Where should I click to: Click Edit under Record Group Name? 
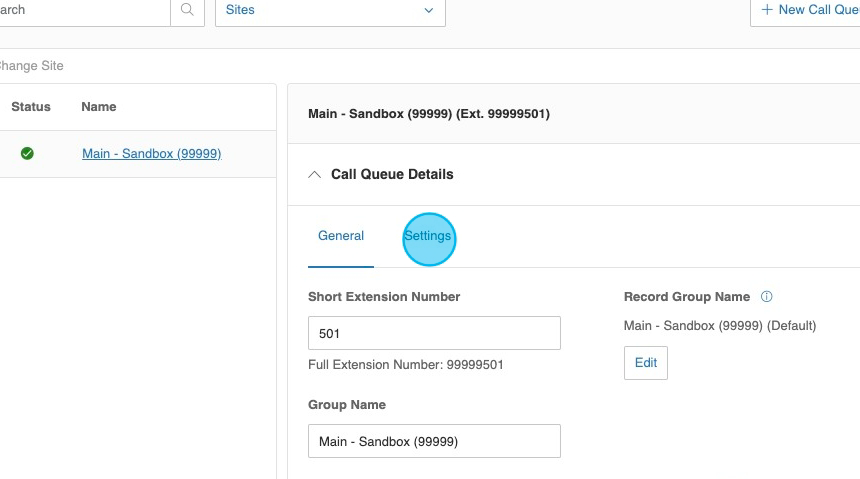[x=645, y=363]
